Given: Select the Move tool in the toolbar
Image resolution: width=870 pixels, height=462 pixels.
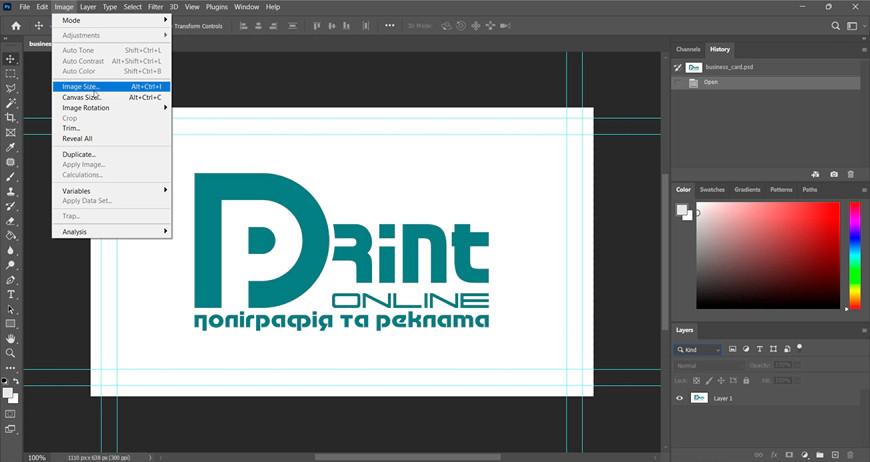Looking at the screenshot, I should coord(11,59).
